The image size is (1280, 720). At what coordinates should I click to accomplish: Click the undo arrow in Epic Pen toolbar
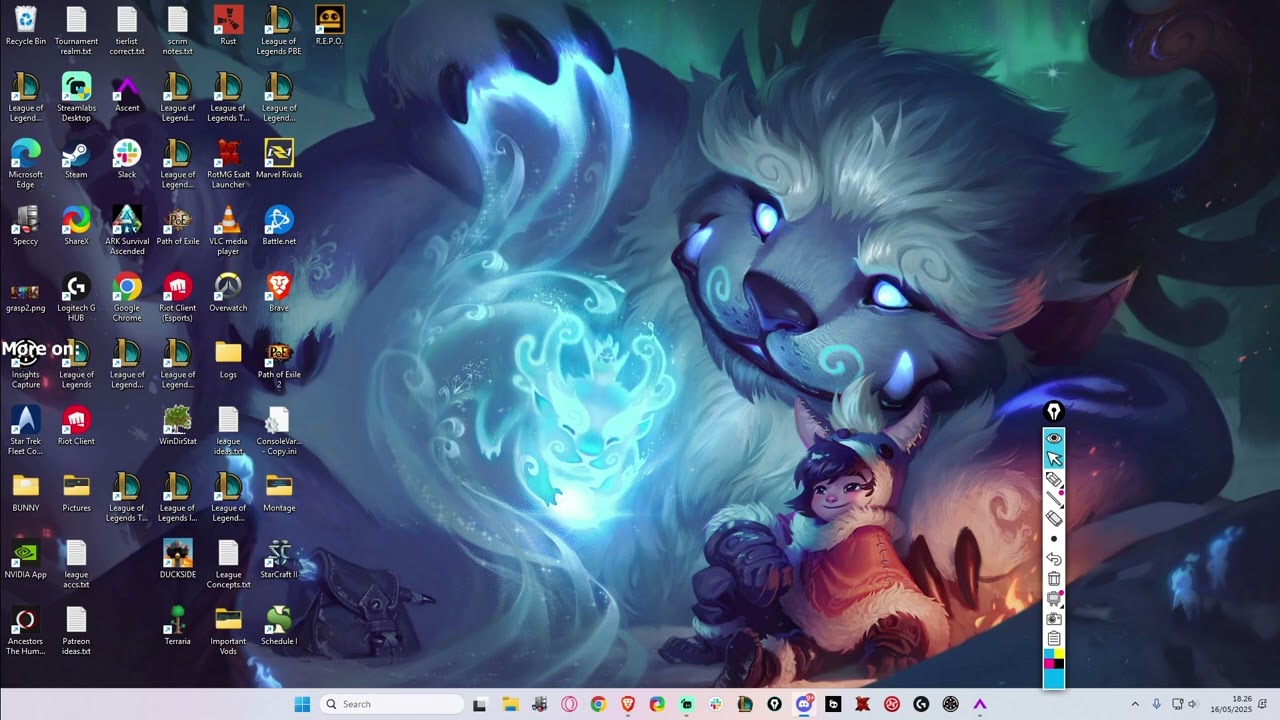tap(1054, 559)
